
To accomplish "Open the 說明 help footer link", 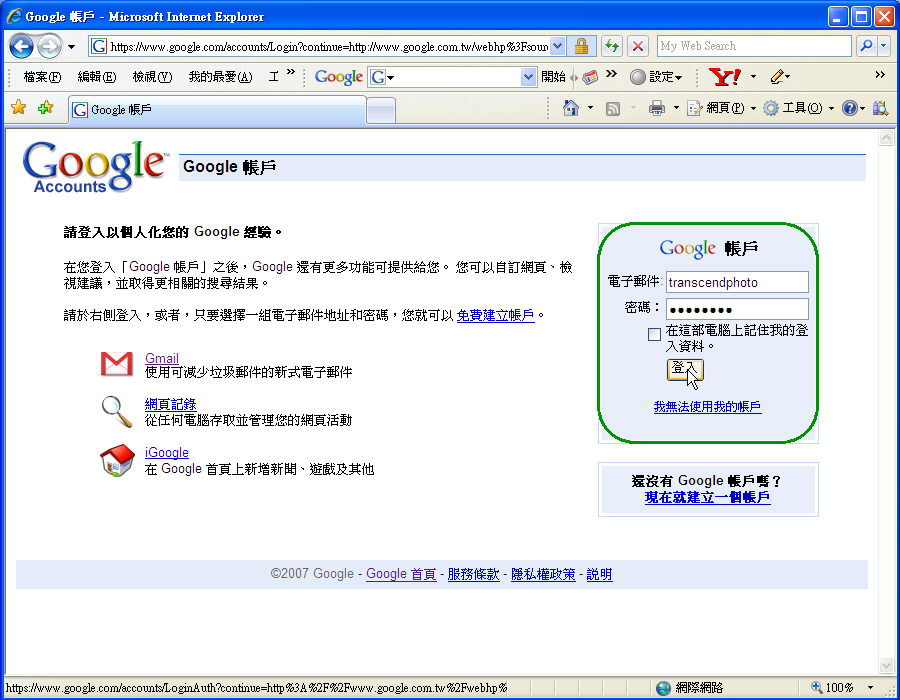I will (599, 574).
